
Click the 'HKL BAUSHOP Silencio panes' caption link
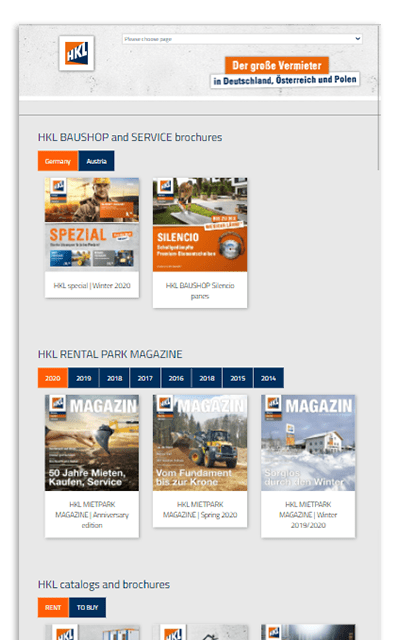(200, 291)
